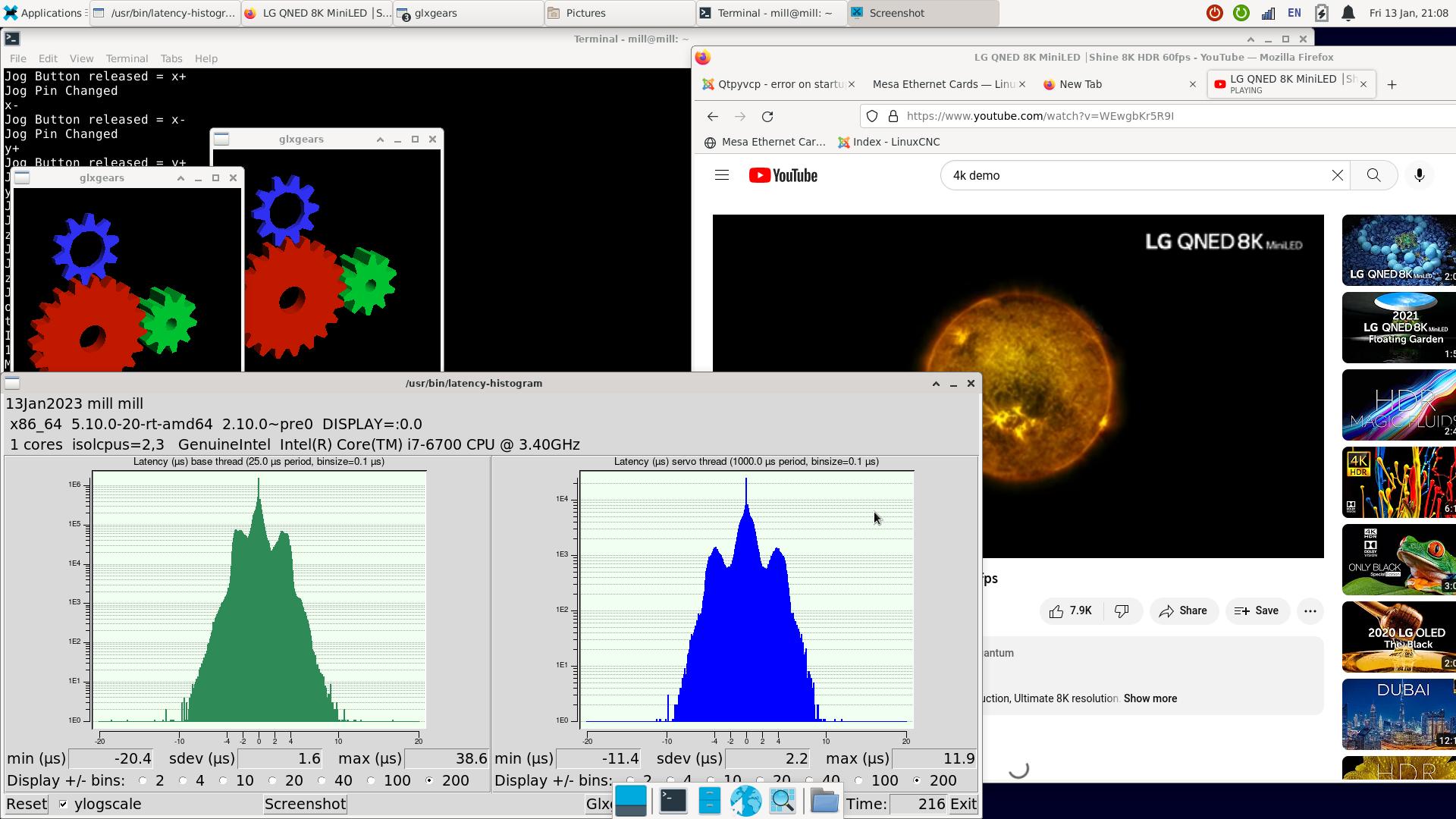1456x819 pixels.
Task: Share the YouTube video
Action: click(x=1183, y=610)
